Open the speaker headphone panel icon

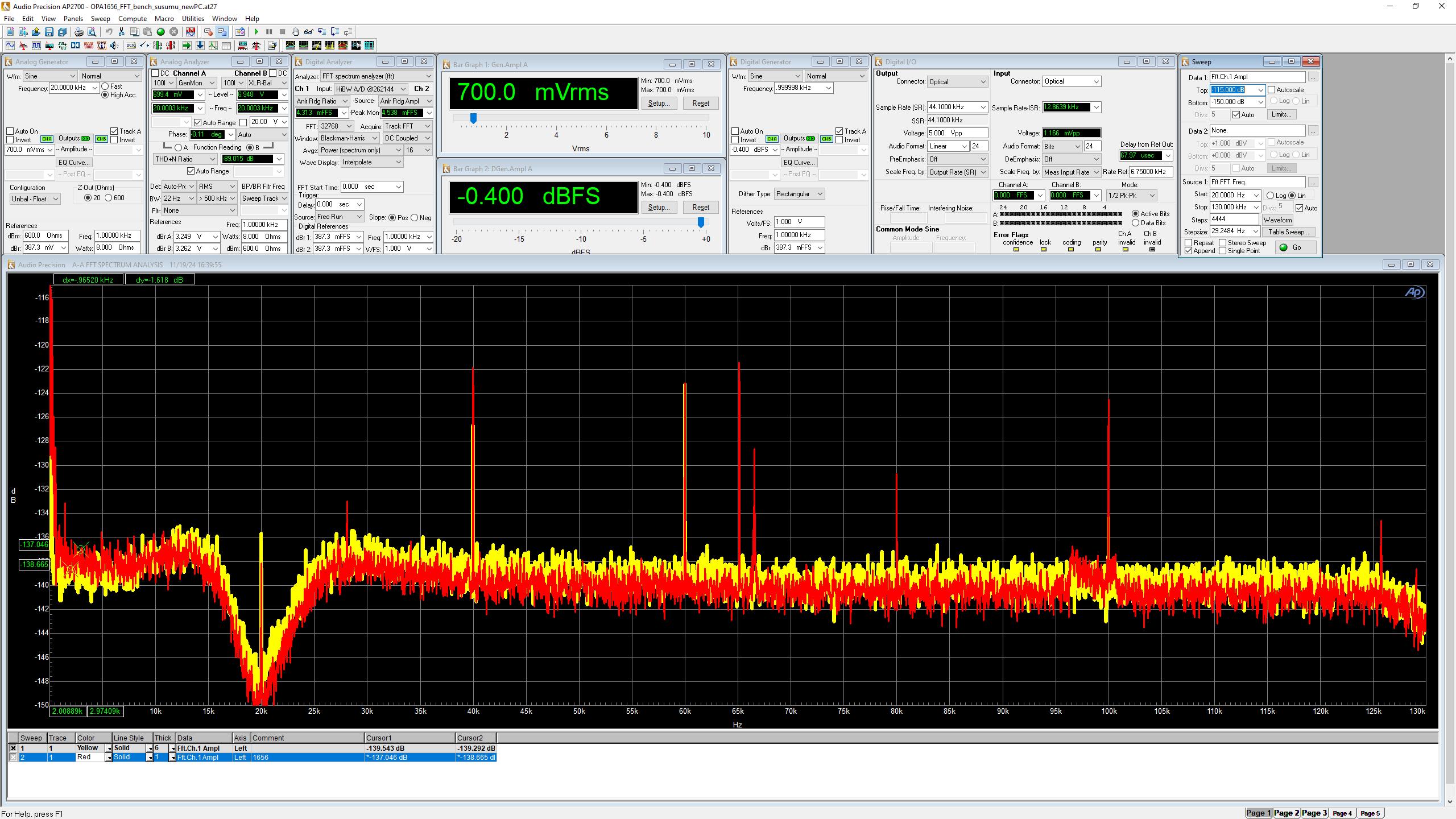[x=114, y=45]
